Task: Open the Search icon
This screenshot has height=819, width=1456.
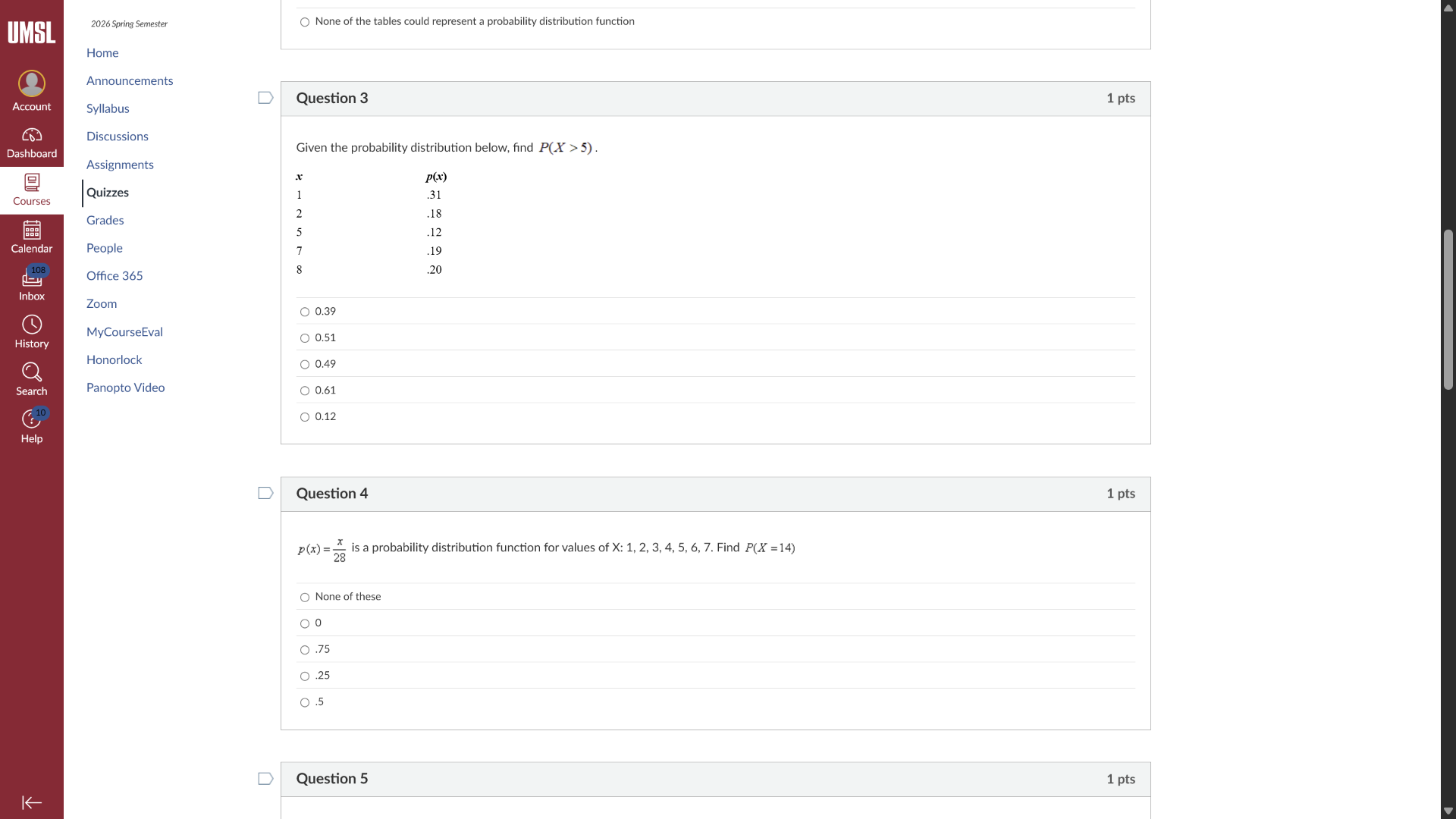Action: click(31, 378)
